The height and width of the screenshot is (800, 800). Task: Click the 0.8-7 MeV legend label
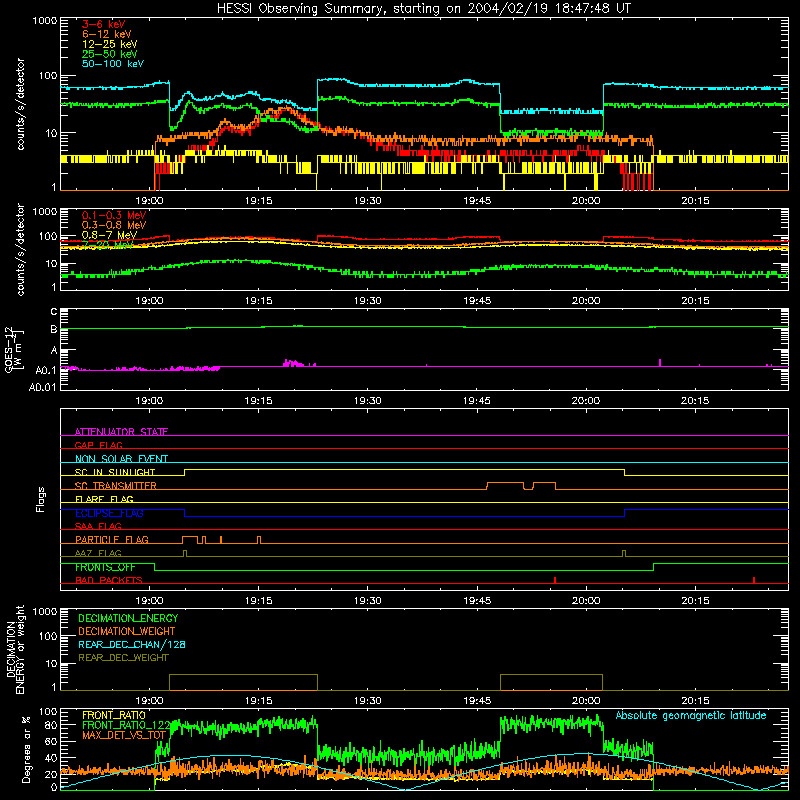click(109, 235)
